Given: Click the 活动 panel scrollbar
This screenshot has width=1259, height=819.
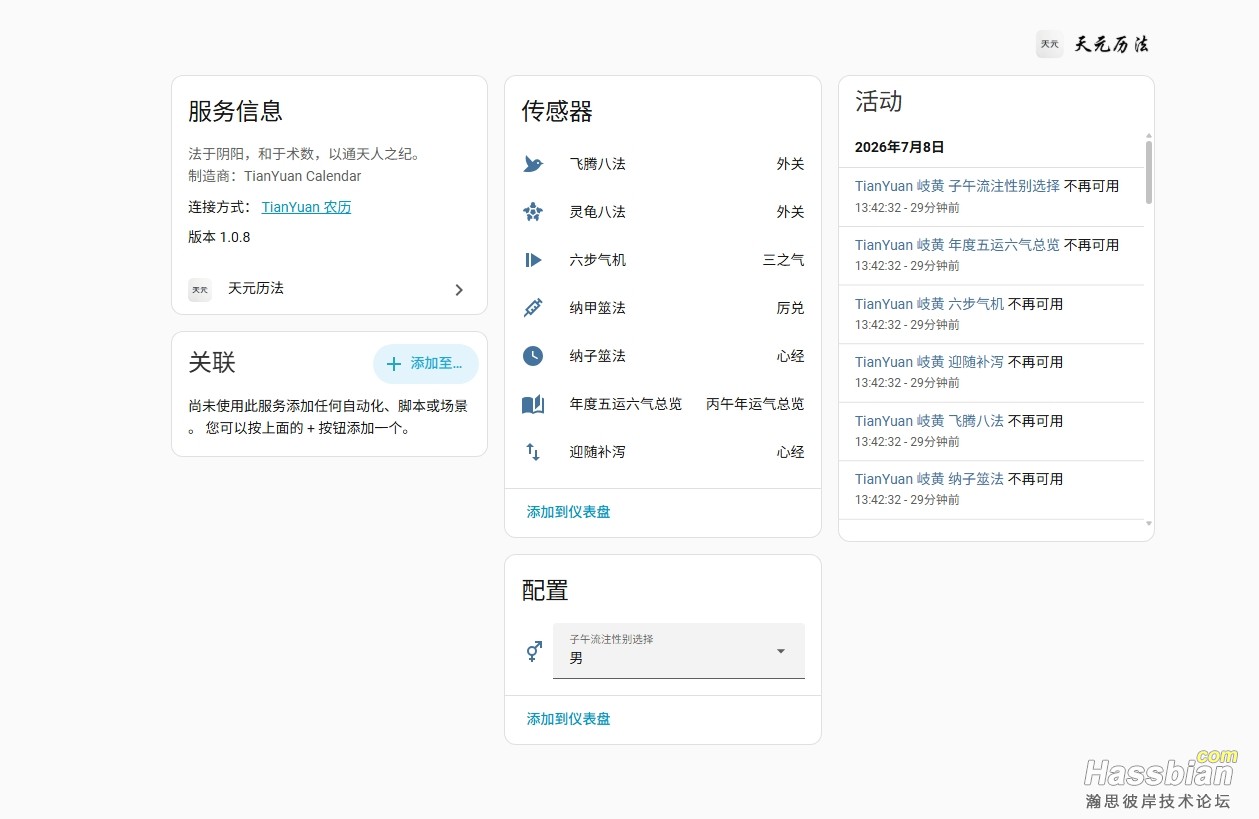Looking at the screenshot, I should point(1149,172).
